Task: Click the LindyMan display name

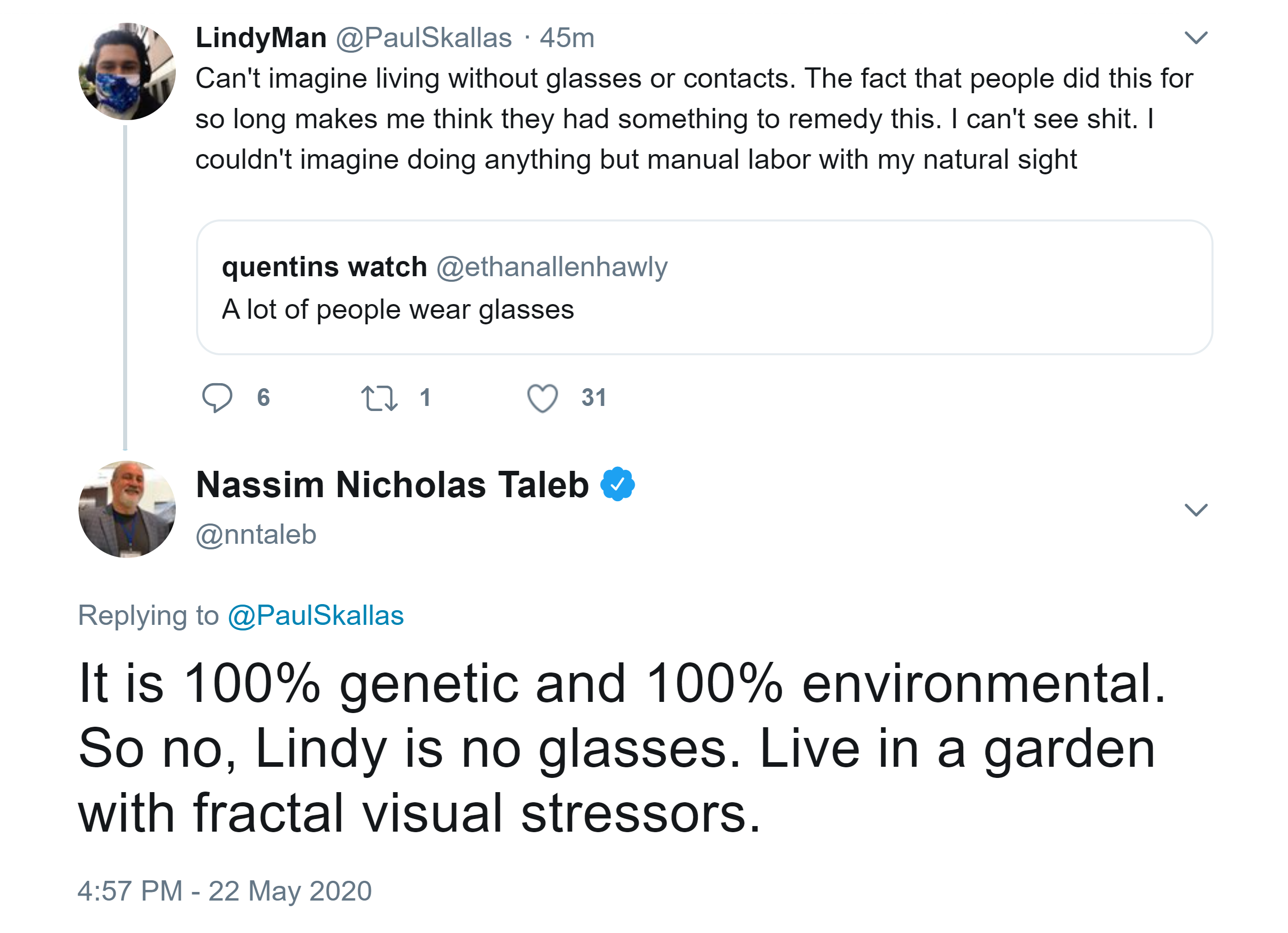Action: pyautogui.click(x=260, y=38)
